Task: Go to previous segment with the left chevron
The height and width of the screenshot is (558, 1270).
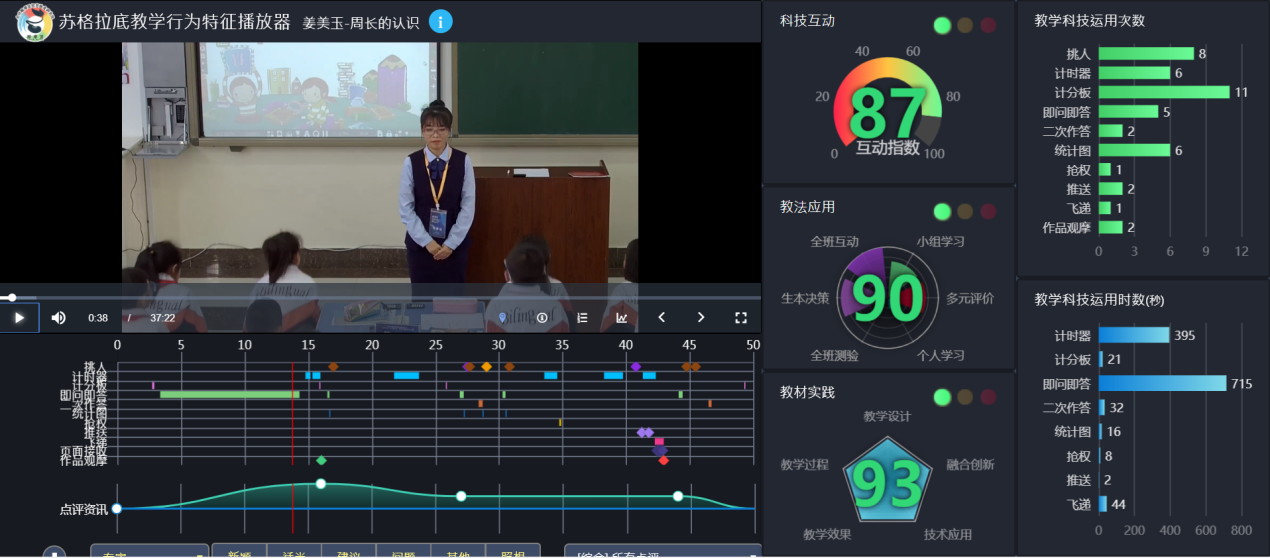Action: (661, 318)
